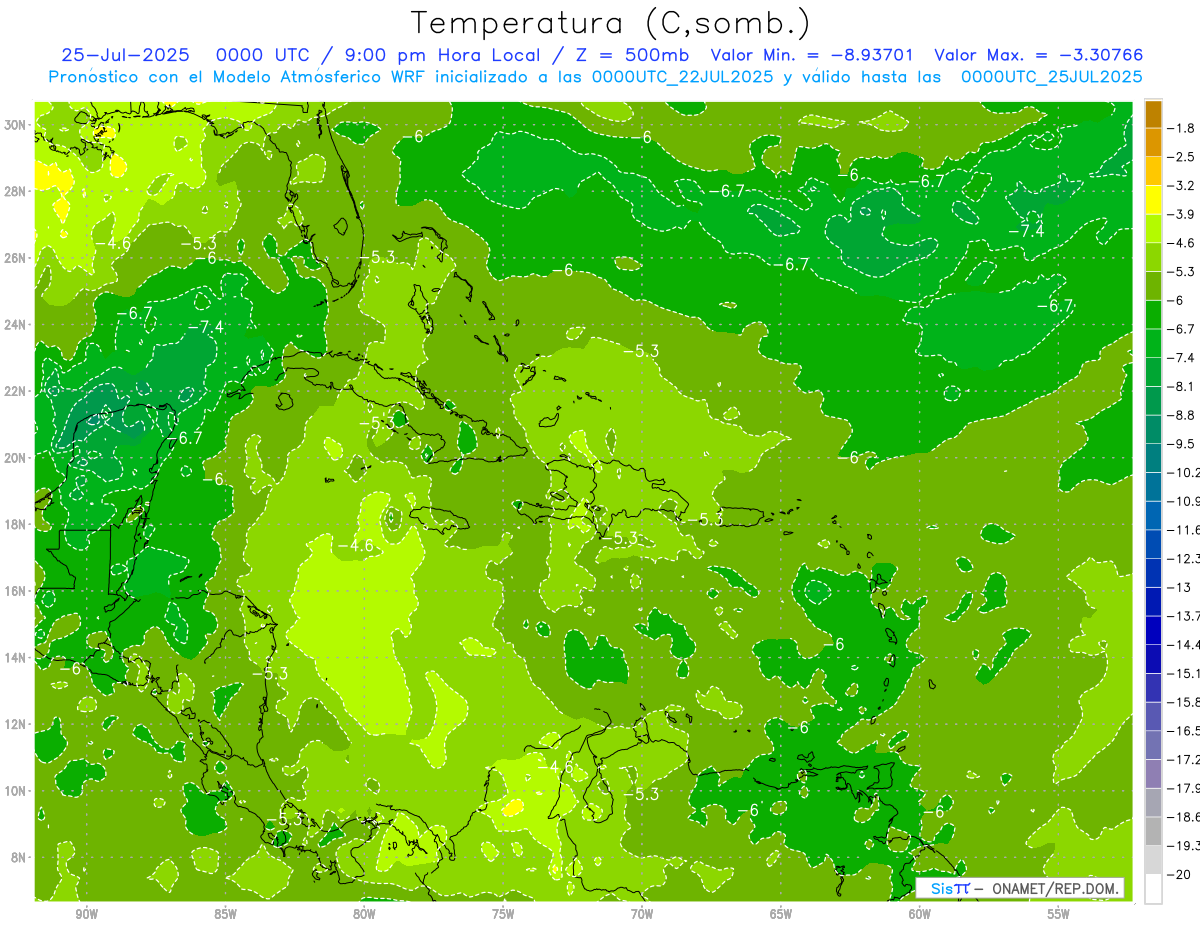The height and width of the screenshot is (927, 1200).
Task: Click the '-14.4' color bar legend value
Action: coord(1183,644)
